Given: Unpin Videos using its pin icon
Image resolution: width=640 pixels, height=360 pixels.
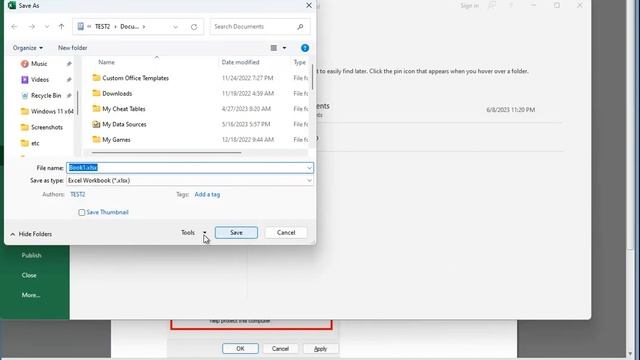Looking at the screenshot, I should click(69, 80).
